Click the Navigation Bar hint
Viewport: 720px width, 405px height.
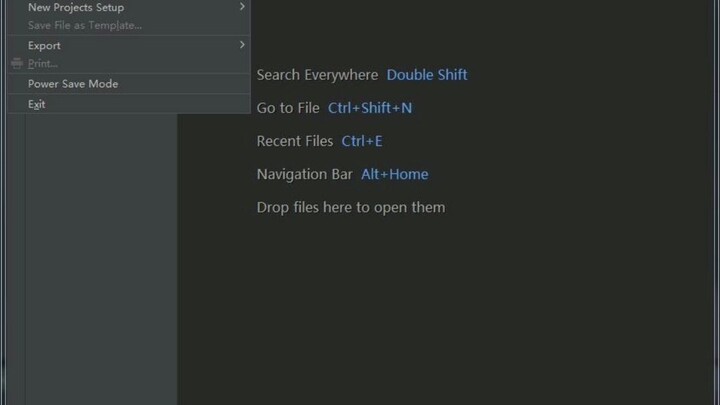point(304,174)
